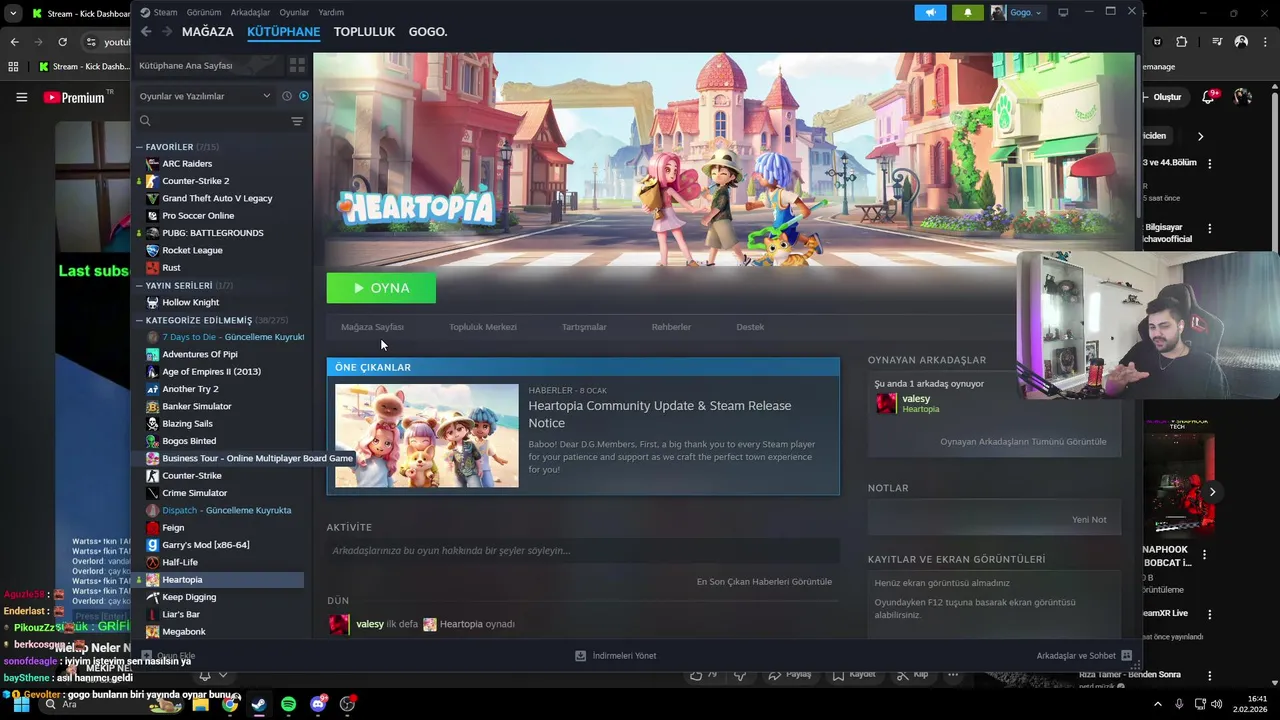The height and width of the screenshot is (720, 1280).
Task: Open İndirmeleri Yönet downloads manager
Action: point(616,656)
